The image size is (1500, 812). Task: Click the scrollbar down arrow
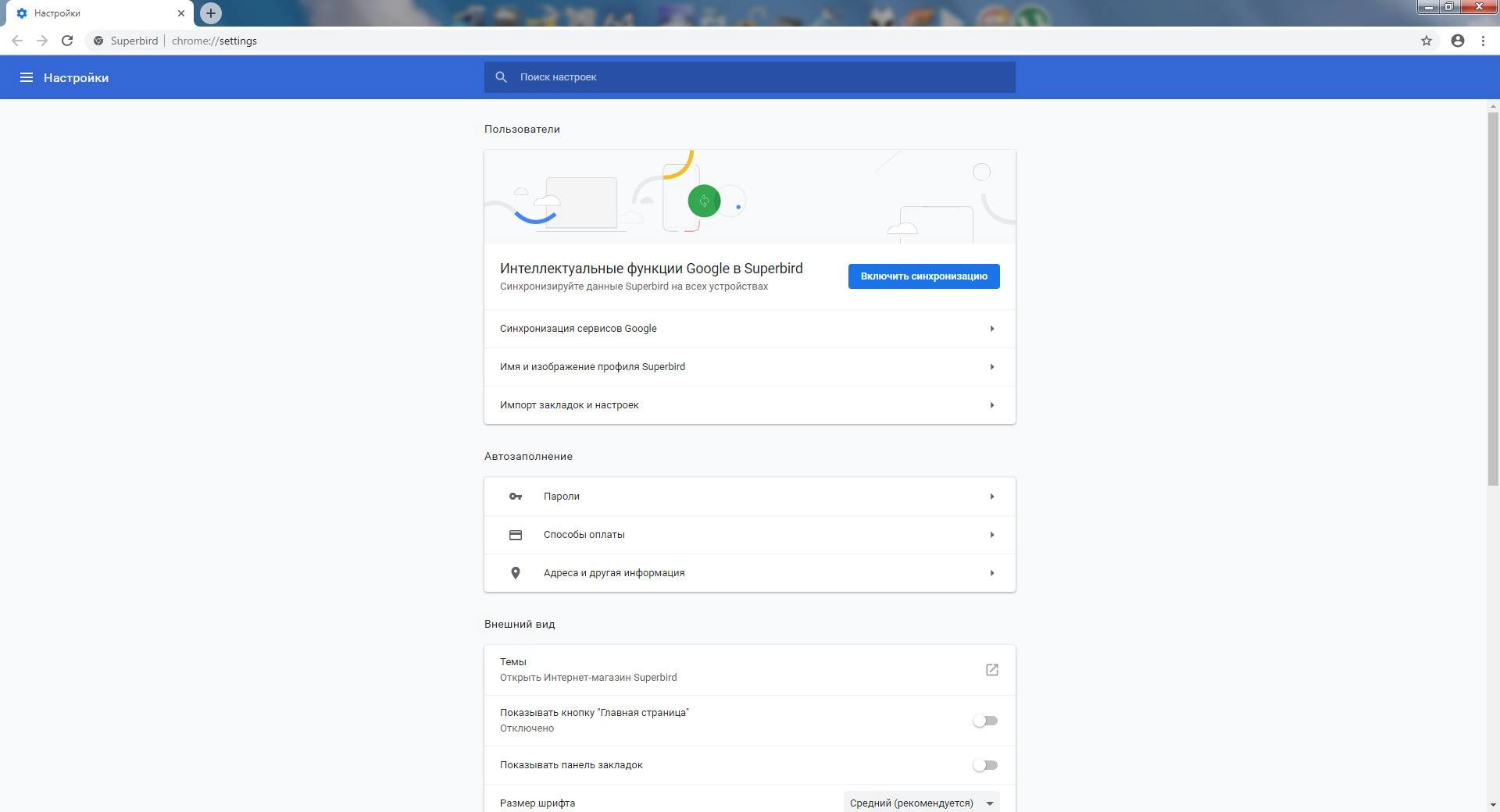(1493, 805)
